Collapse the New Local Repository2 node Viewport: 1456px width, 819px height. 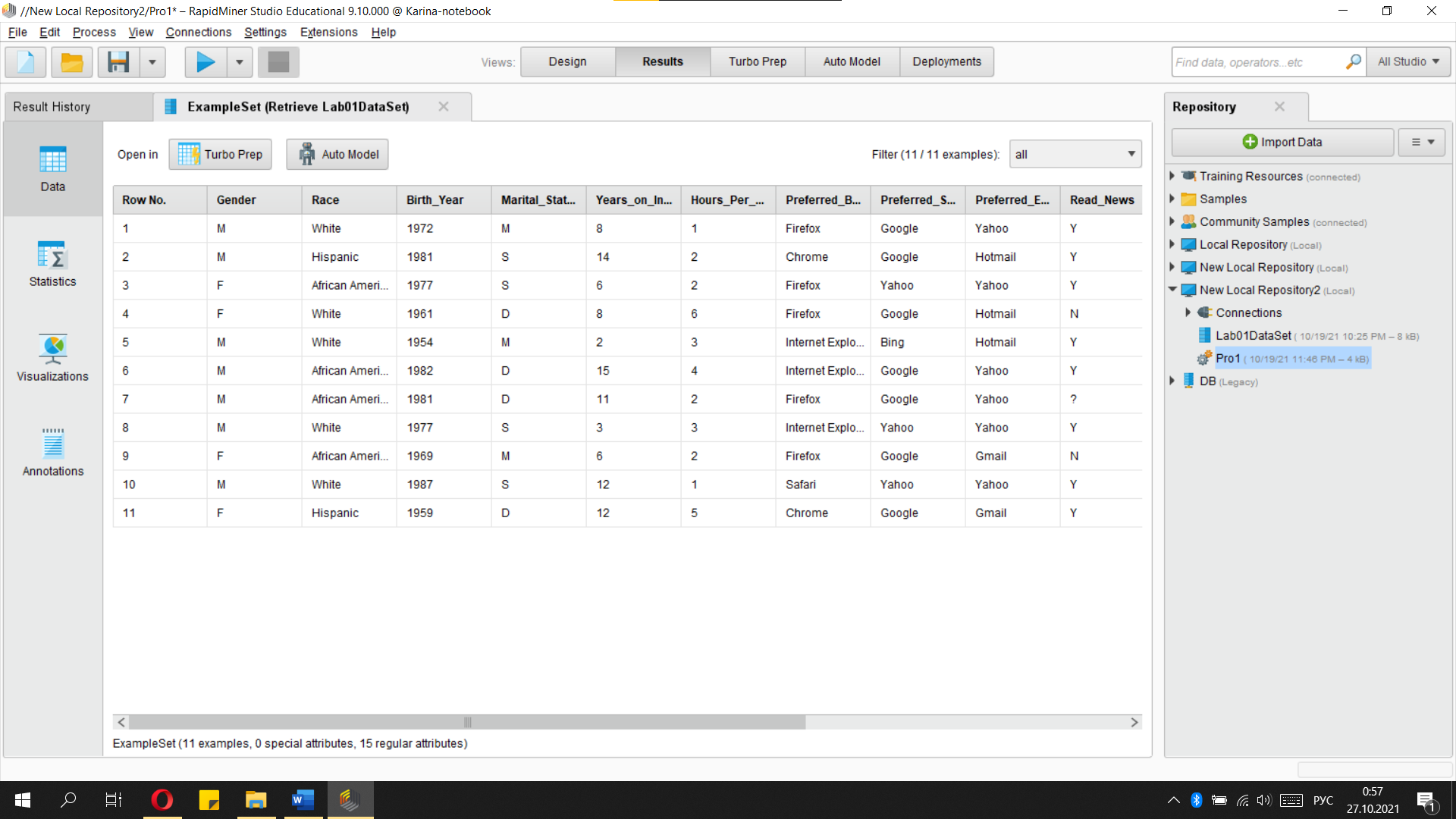click(1172, 290)
